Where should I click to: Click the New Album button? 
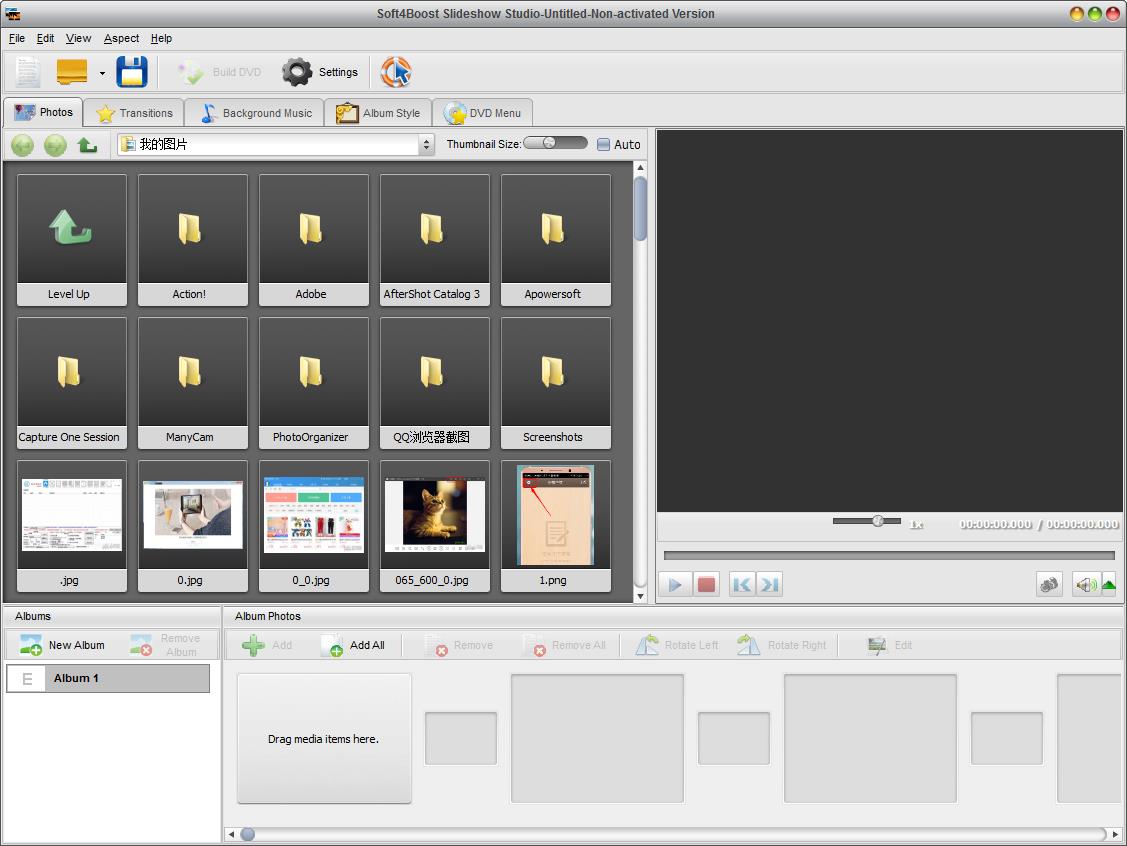pyautogui.click(x=63, y=645)
